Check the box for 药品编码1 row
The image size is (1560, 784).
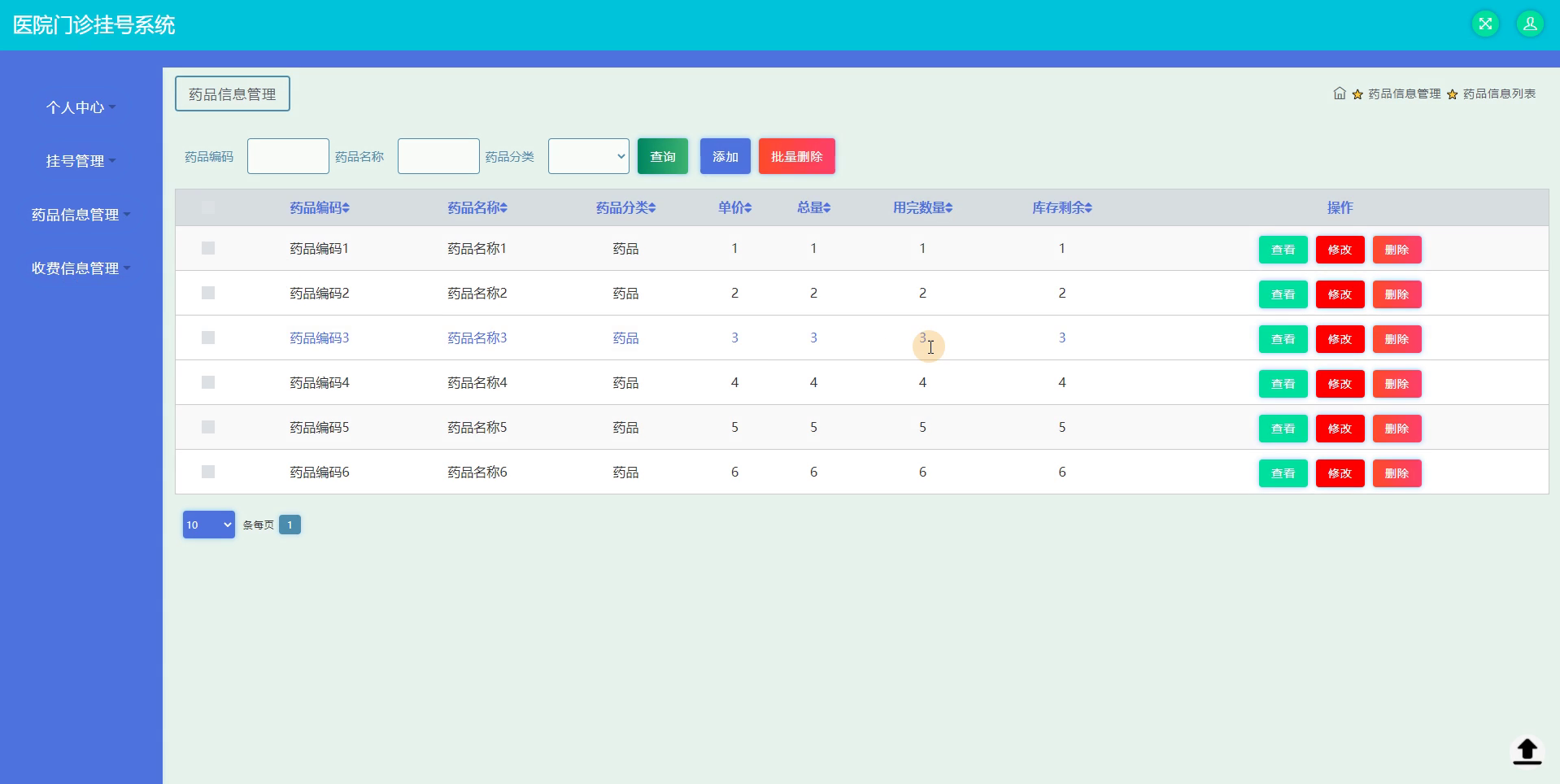click(x=208, y=248)
